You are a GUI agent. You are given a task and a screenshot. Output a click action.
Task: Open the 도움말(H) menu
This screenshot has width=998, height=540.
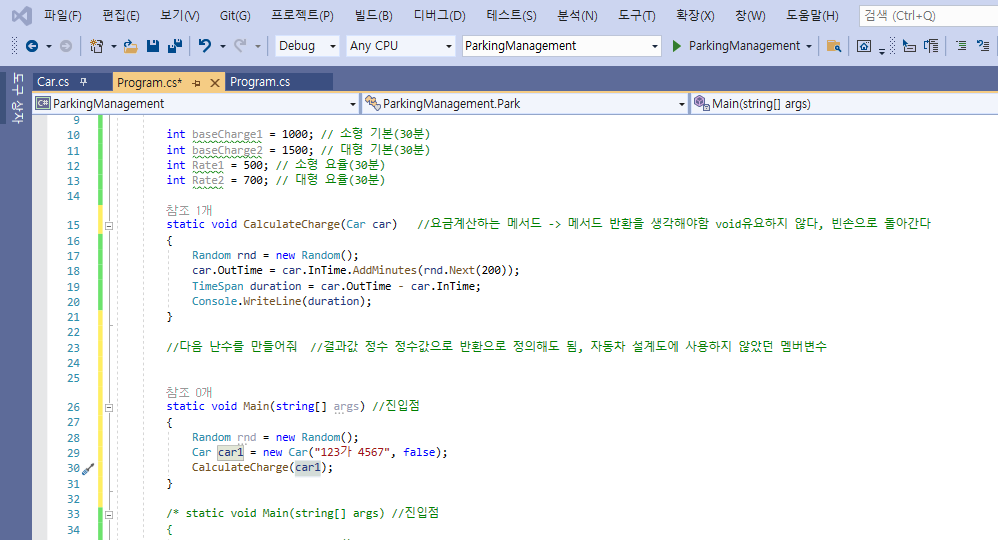[x=812, y=15]
